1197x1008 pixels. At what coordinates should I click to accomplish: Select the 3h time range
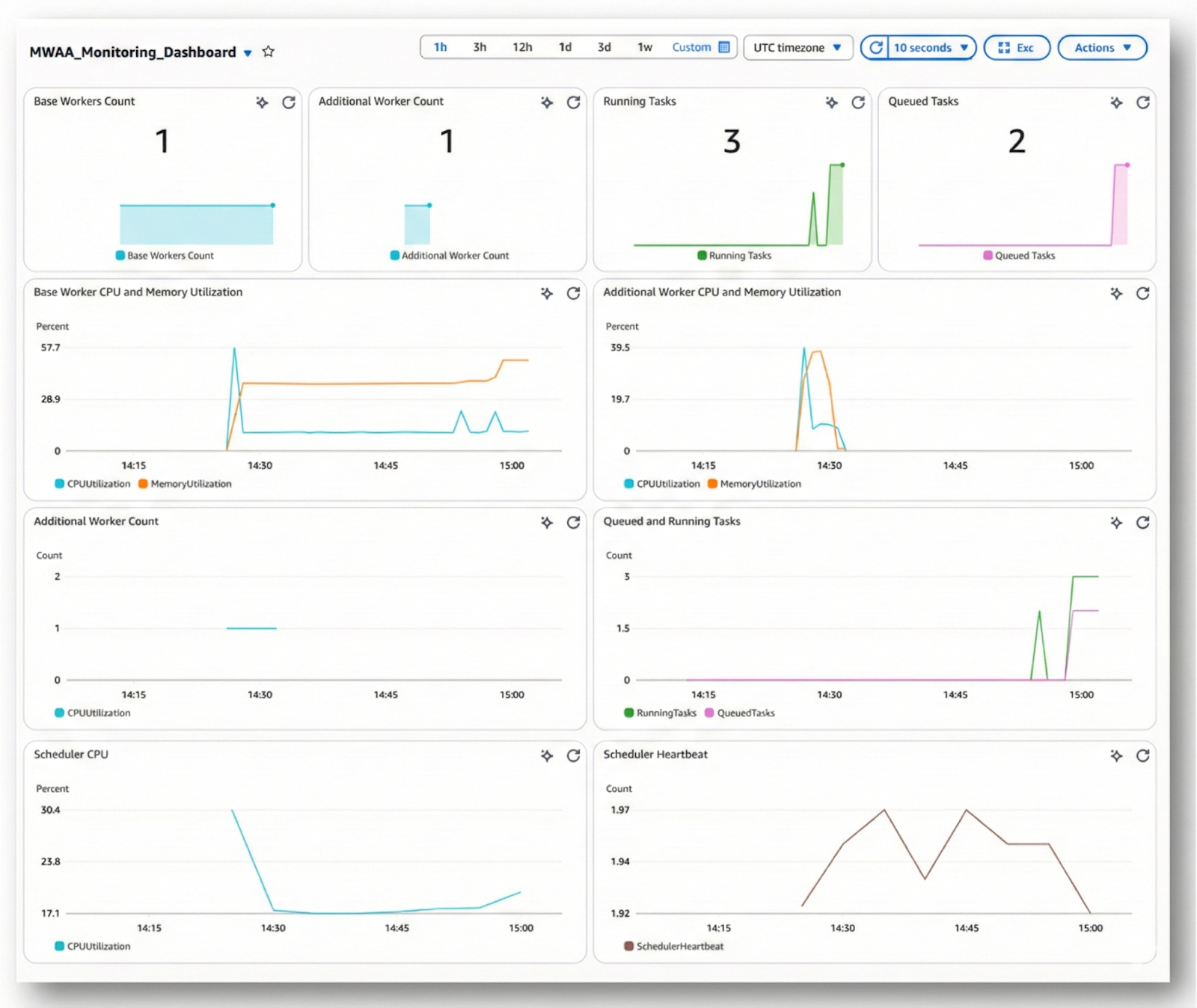[480, 47]
